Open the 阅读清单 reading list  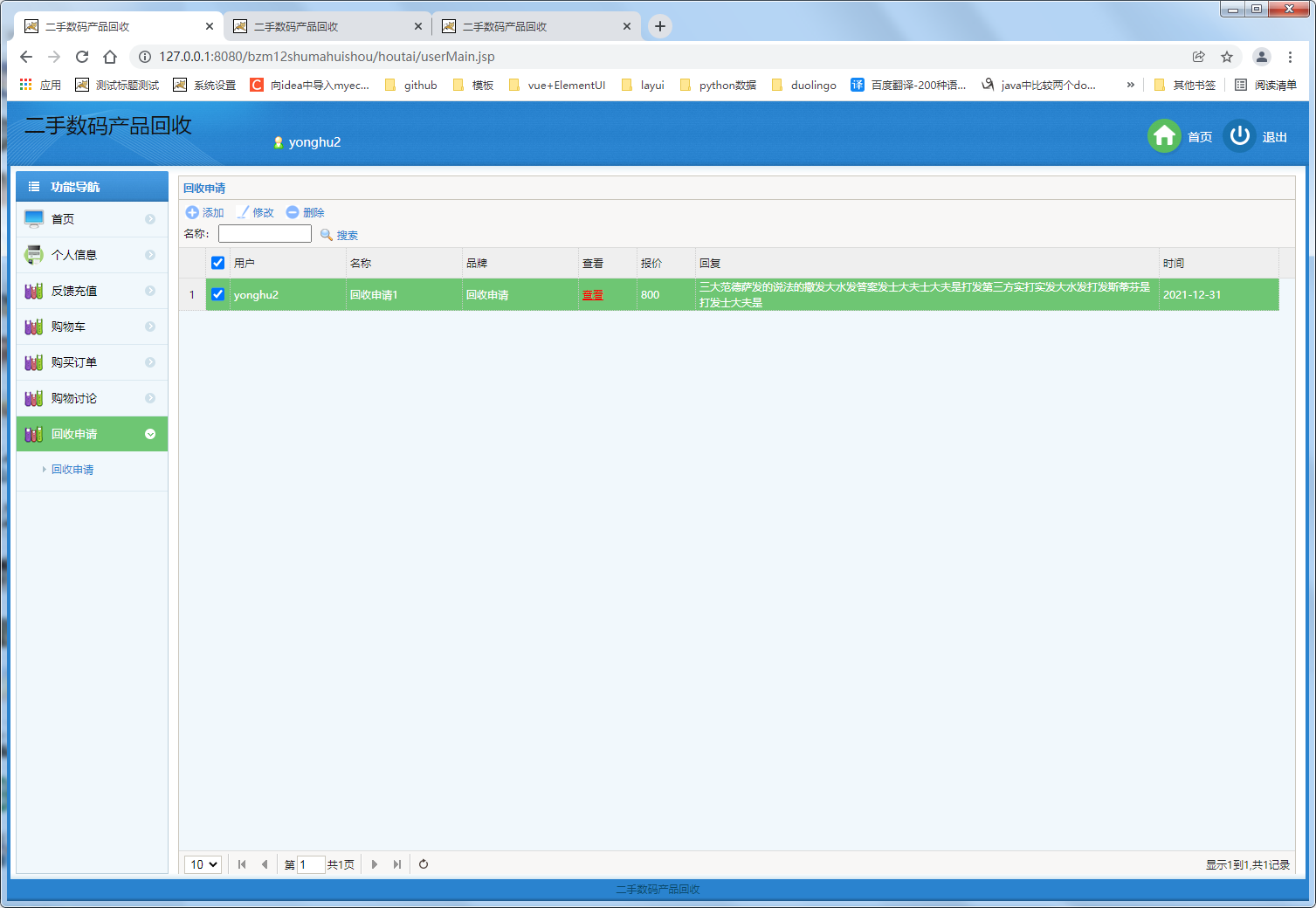pyautogui.click(x=1265, y=85)
